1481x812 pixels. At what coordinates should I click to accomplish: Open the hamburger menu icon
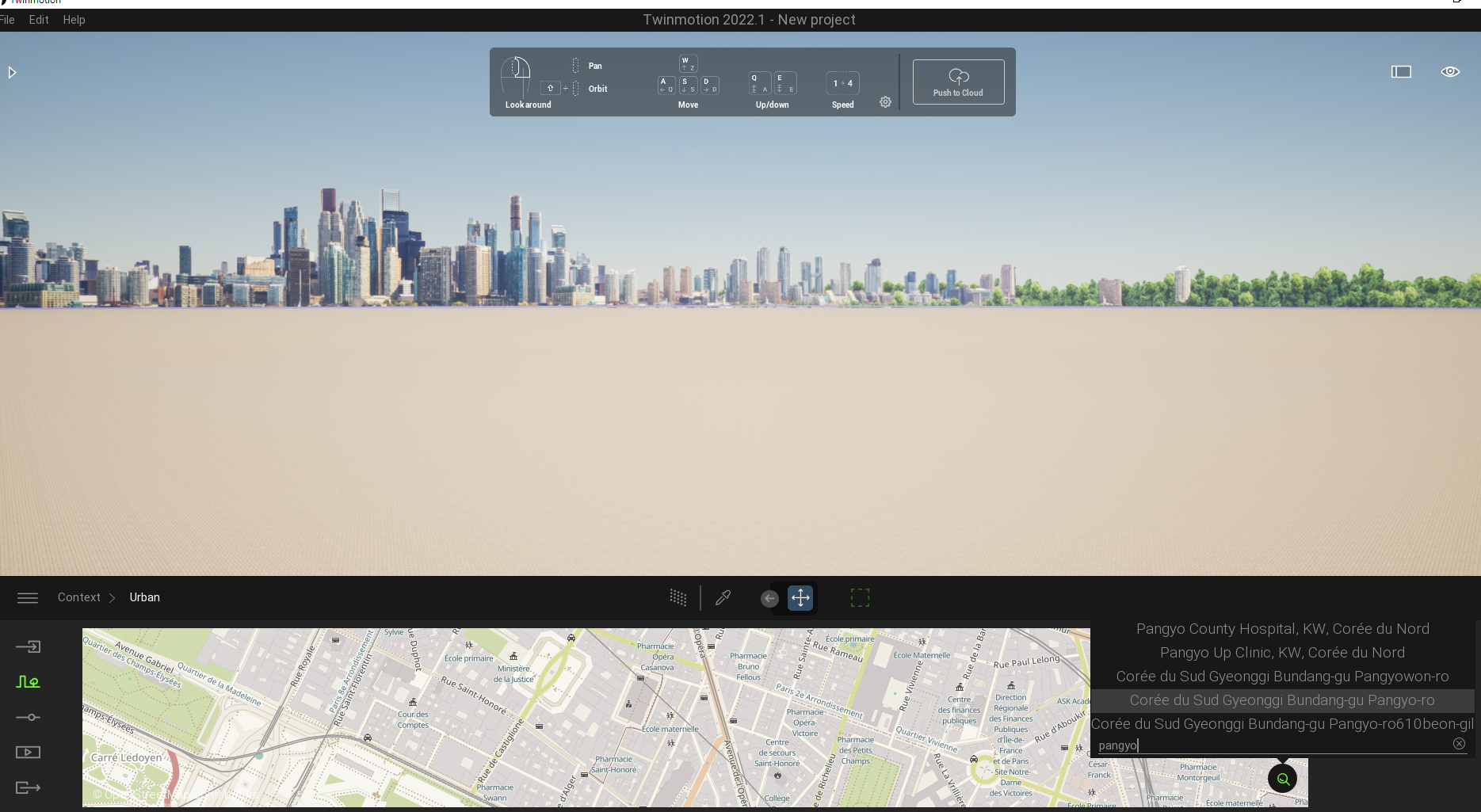point(28,598)
